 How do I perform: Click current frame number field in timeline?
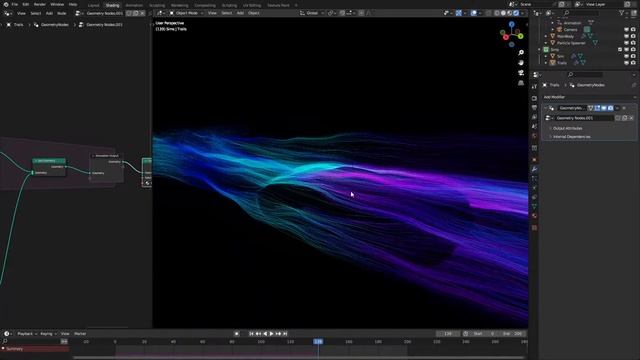448,334
